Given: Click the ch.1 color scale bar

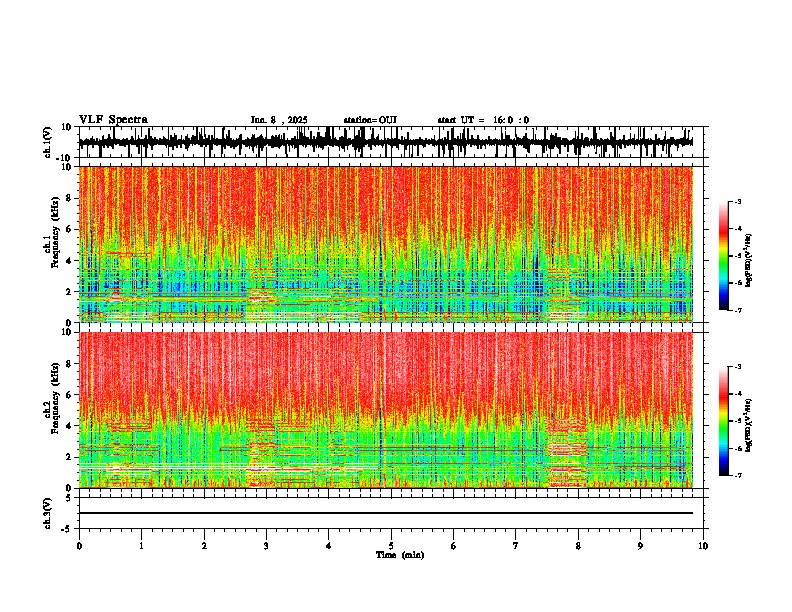Looking at the screenshot, I should (724, 256).
